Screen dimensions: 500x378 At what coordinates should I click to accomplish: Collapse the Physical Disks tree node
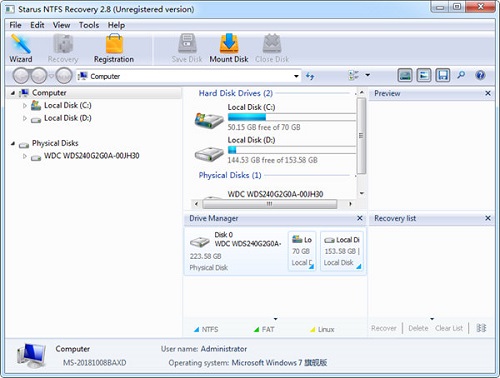coord(13,143)
